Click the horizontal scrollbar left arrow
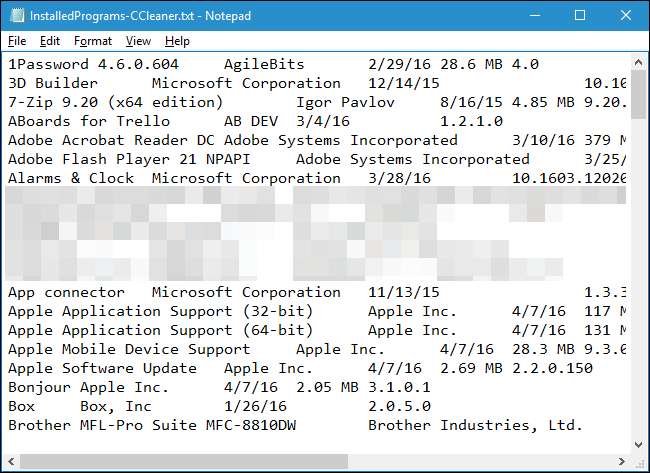Viewport: 650px width, 473px height. tap(14, 460)
